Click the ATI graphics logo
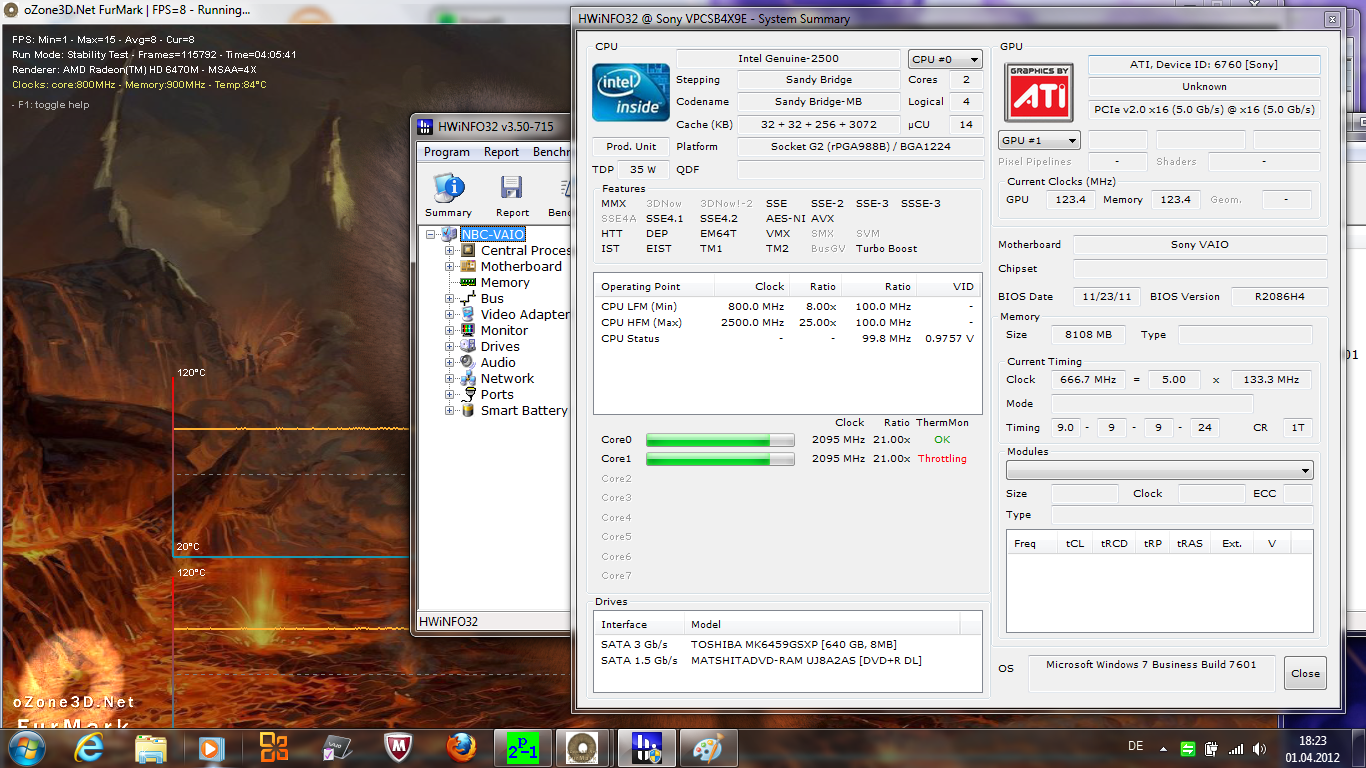The image size is (1366, 768). (1039, 91)
